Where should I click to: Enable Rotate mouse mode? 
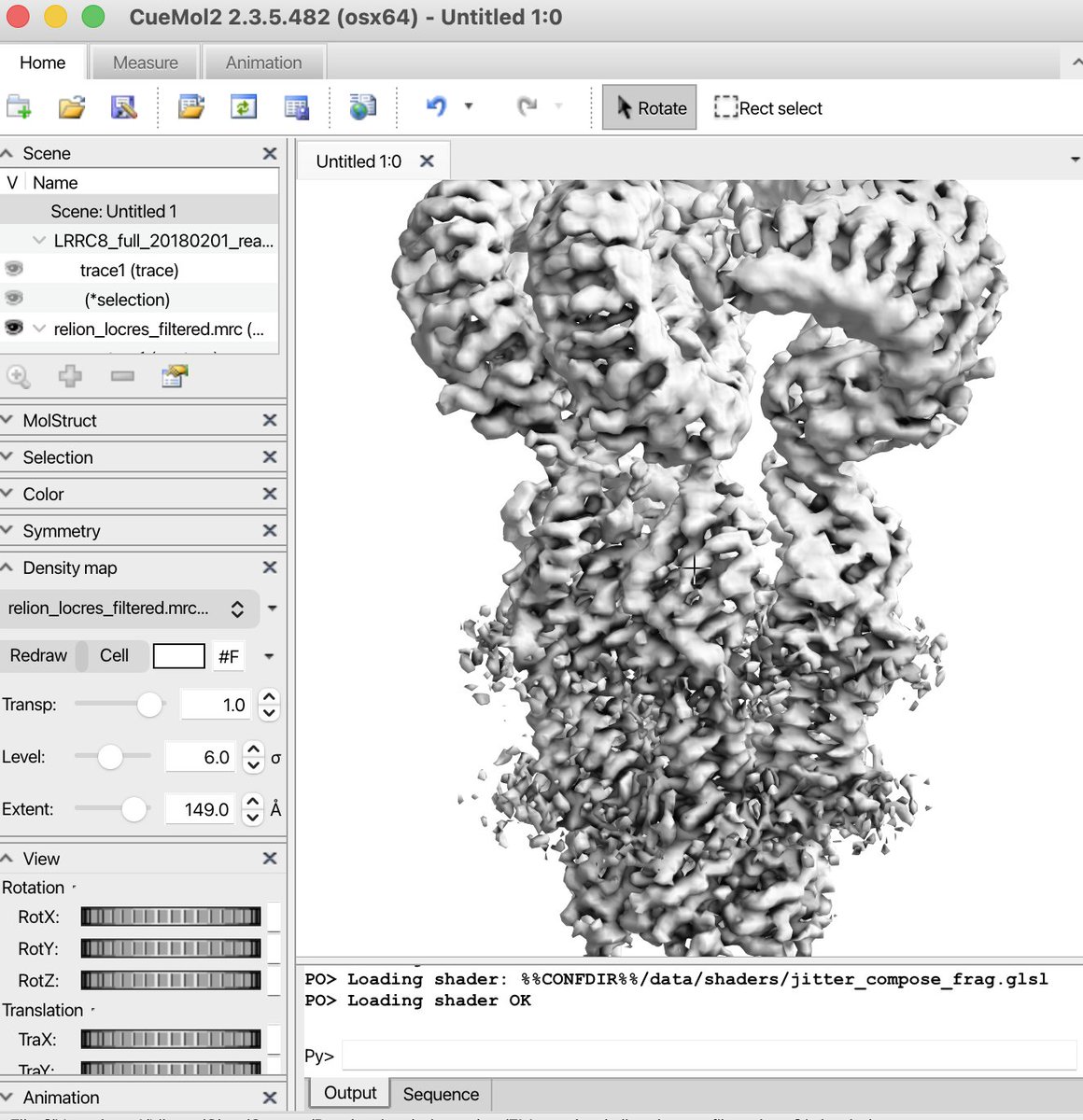[650, 107]
